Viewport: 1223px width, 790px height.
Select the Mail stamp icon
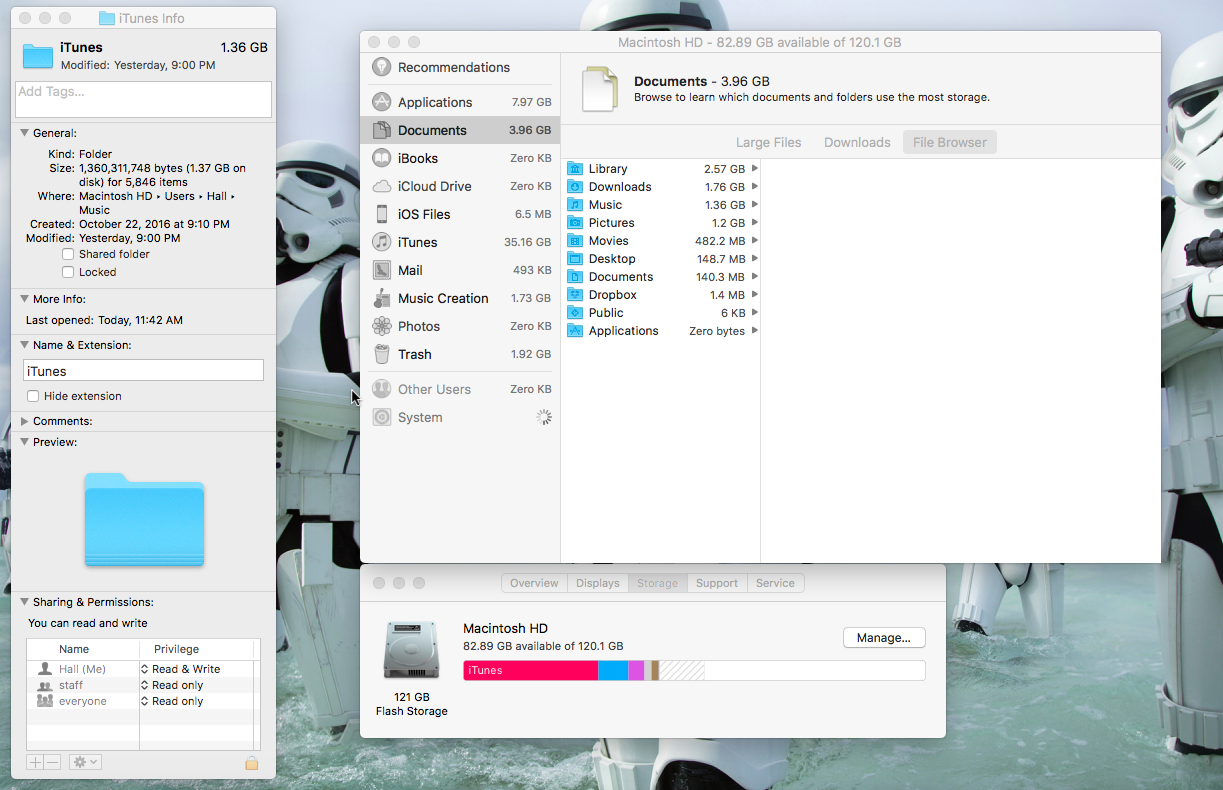[x=381, y=270]
